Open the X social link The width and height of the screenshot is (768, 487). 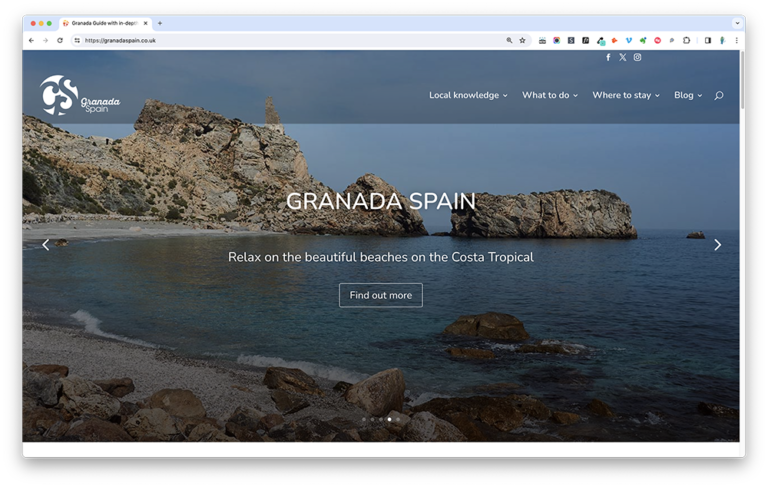(x=623, y=57)
